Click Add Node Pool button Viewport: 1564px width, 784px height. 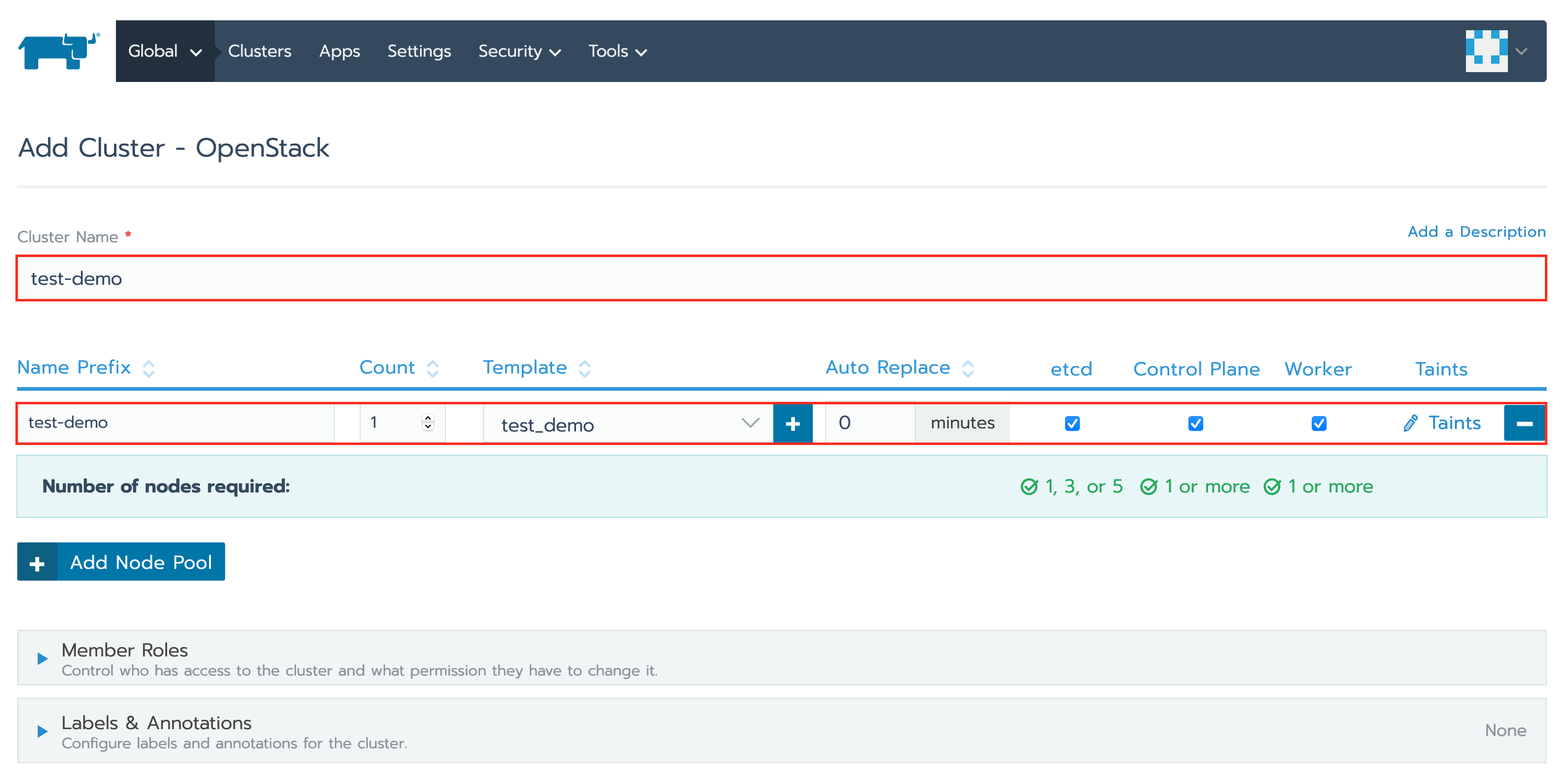tap(121, 561)
